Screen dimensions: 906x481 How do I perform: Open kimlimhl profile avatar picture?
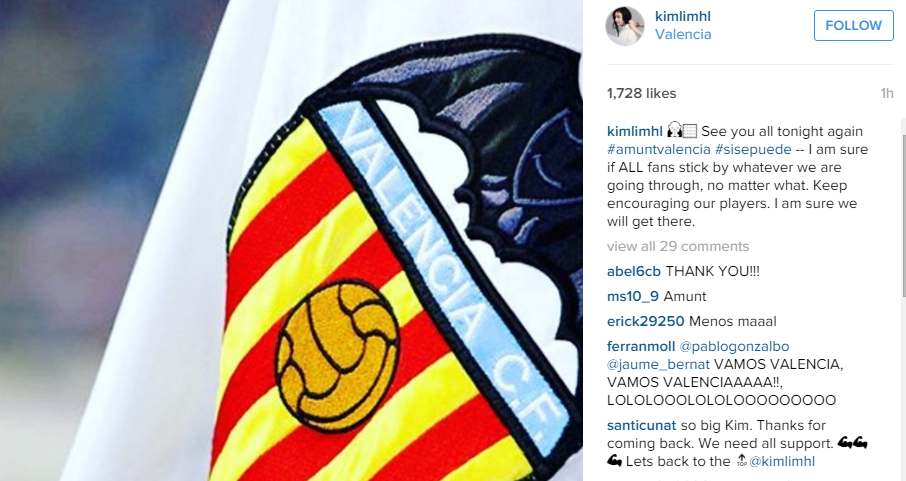[x=625, y=26]
